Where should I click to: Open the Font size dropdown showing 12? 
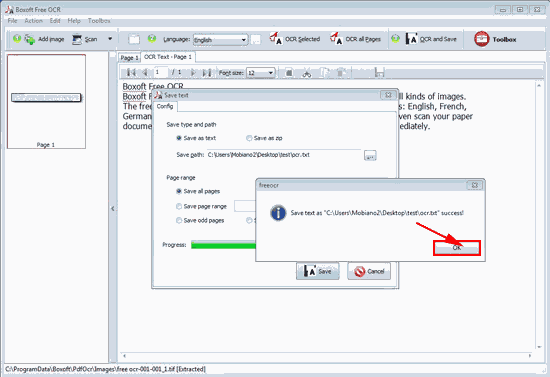coord(261,73)
